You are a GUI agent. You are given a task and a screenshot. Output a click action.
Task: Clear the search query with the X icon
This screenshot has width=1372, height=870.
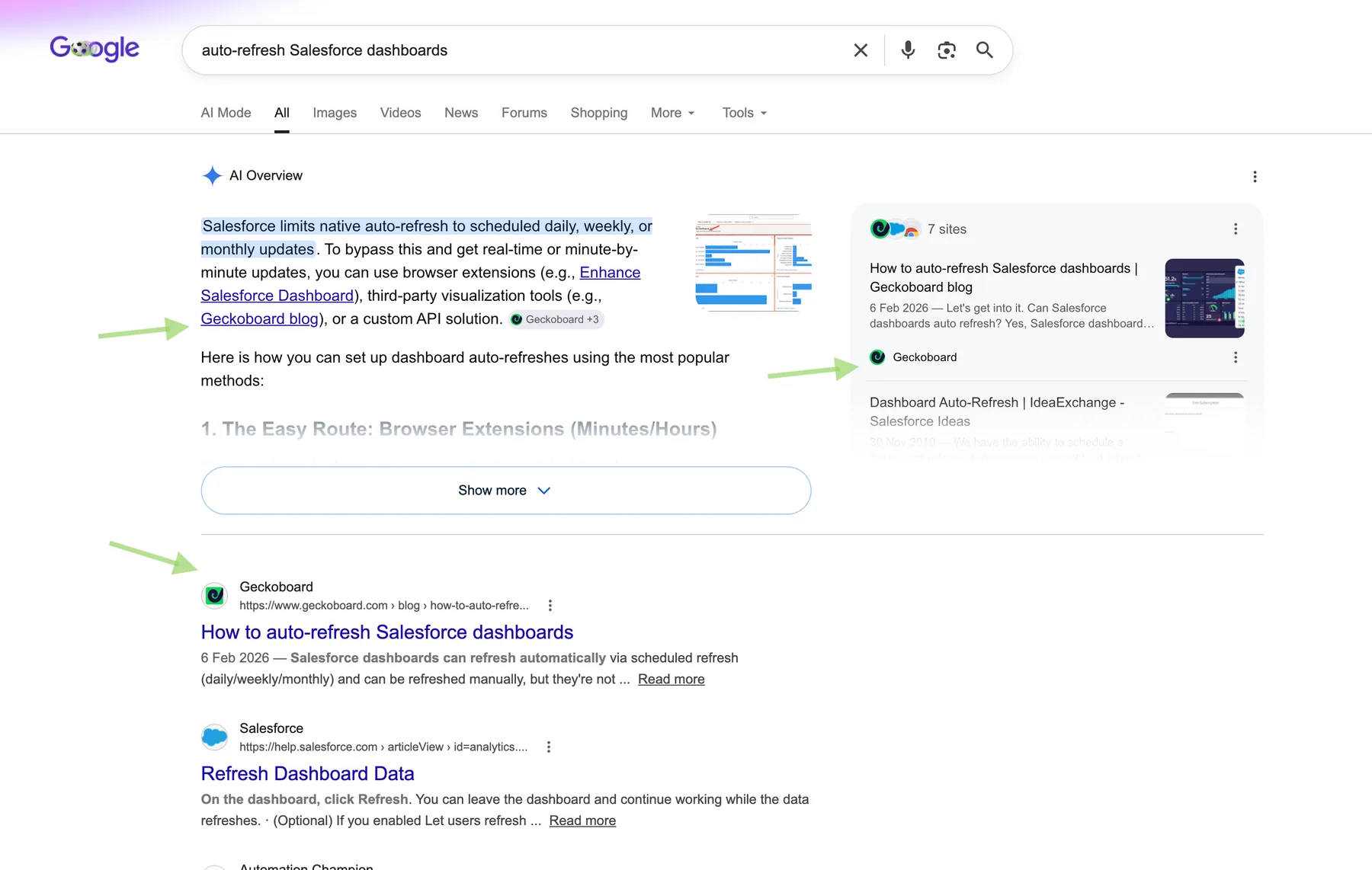click(x=861, y=50)
